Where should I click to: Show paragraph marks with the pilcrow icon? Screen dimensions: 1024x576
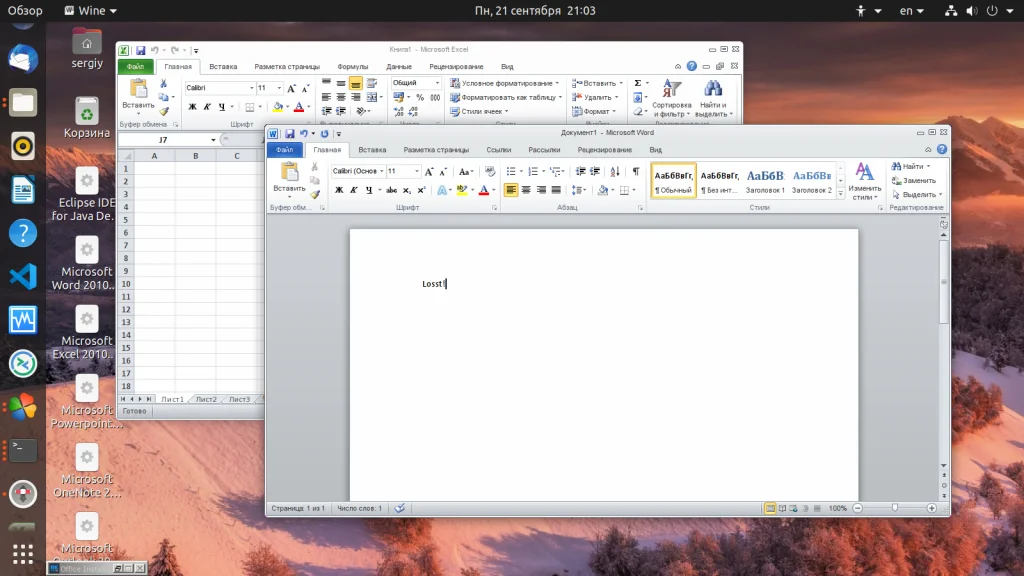click(x=635, y=172)
